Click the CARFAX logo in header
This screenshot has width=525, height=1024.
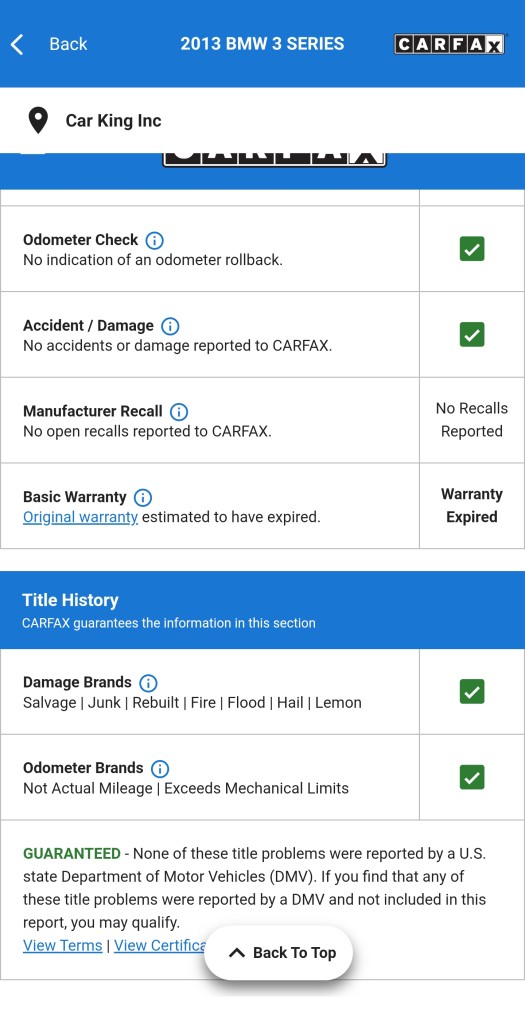[449, 44]
